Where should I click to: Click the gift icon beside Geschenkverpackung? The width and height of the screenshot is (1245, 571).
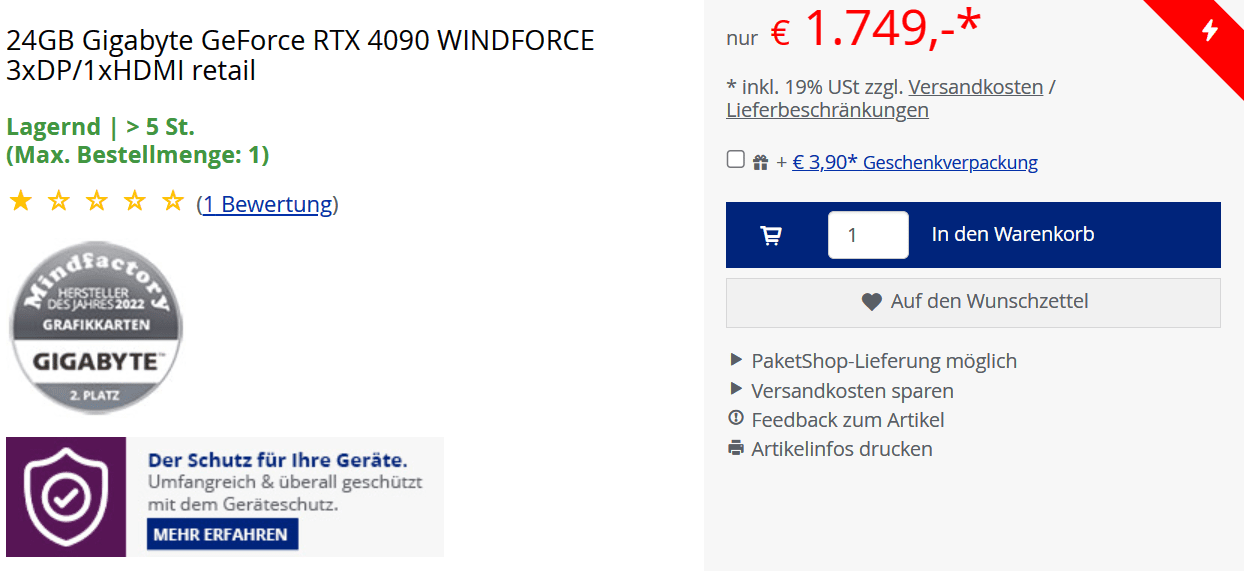coord(761,162)
